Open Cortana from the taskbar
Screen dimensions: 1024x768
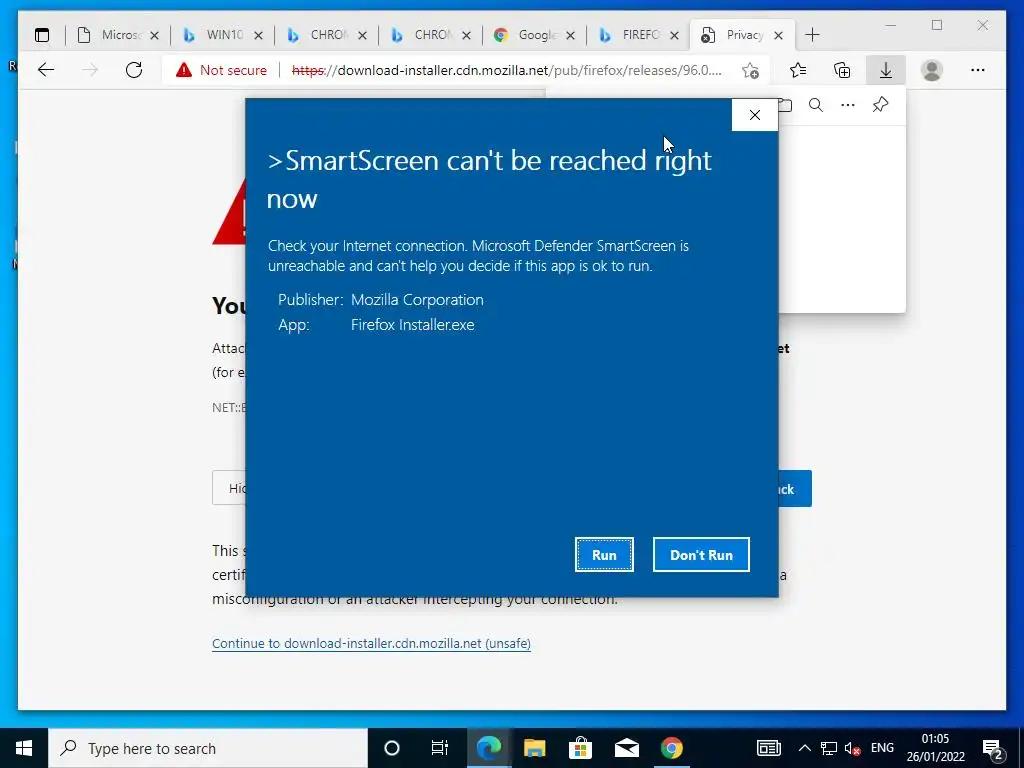coord(391,748)
